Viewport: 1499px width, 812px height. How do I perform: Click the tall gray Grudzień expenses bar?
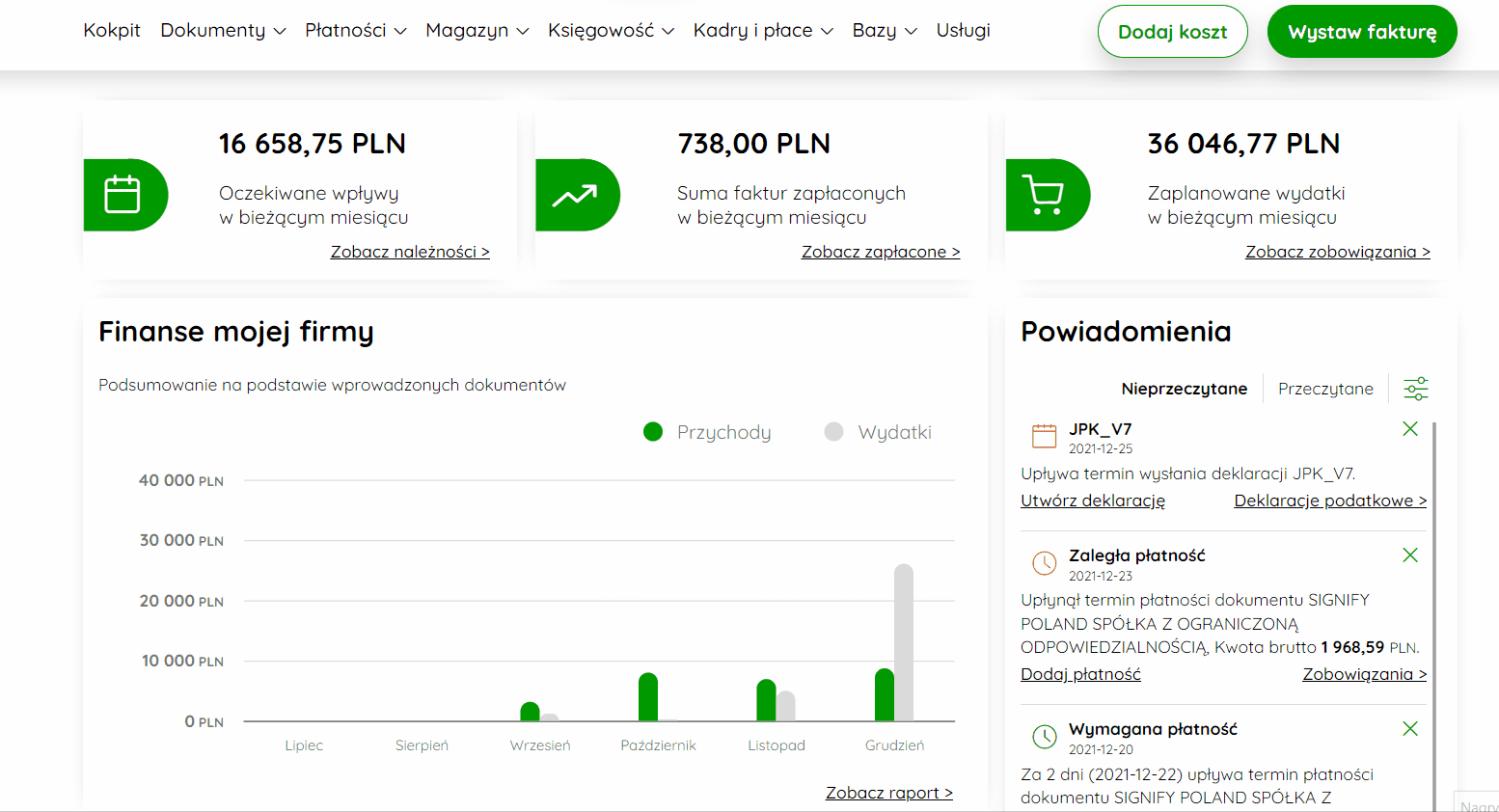904,643
